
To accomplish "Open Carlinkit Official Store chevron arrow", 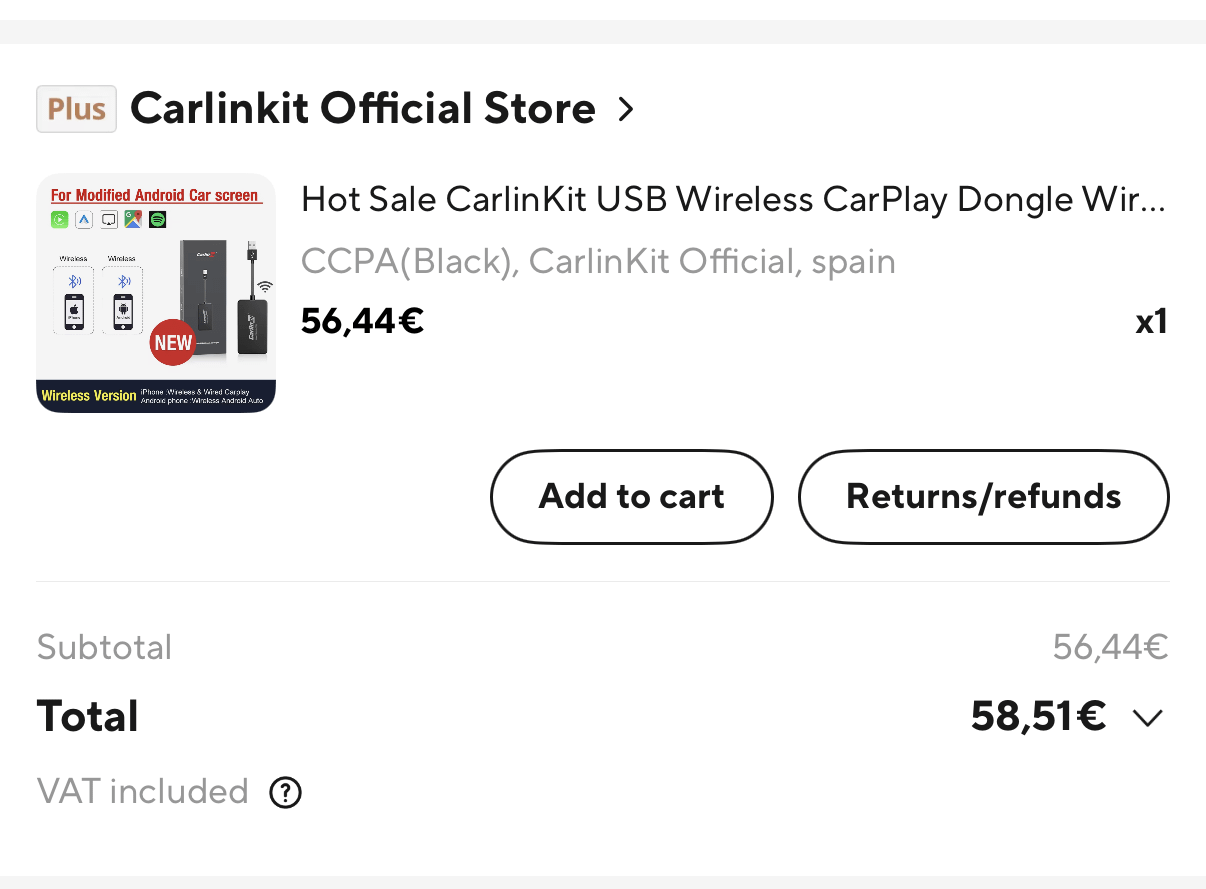I will click(x=626, y=109).
